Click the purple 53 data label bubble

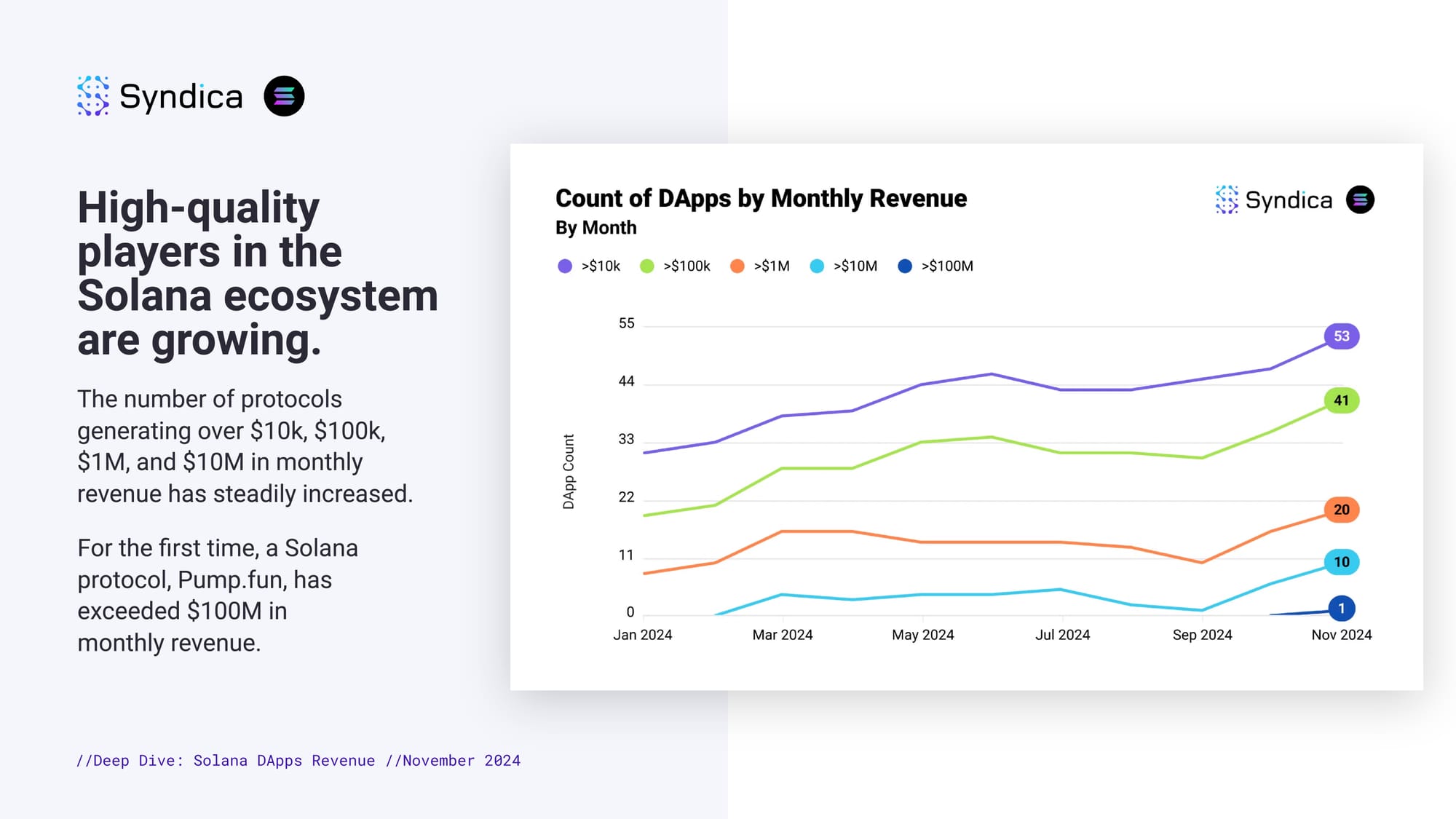(x=1341, y=336)
